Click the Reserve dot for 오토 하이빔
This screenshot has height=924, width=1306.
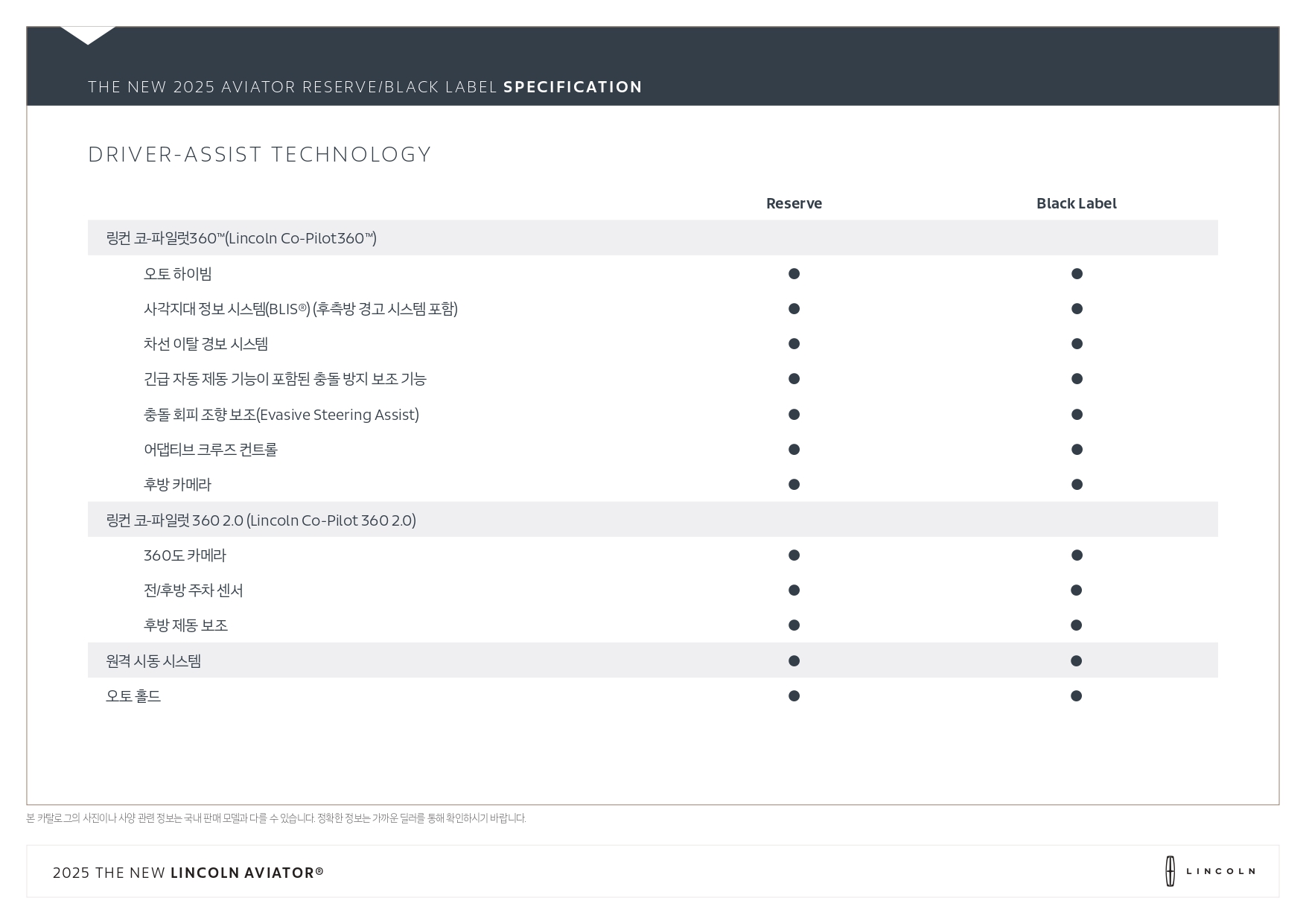pos(794,274)
